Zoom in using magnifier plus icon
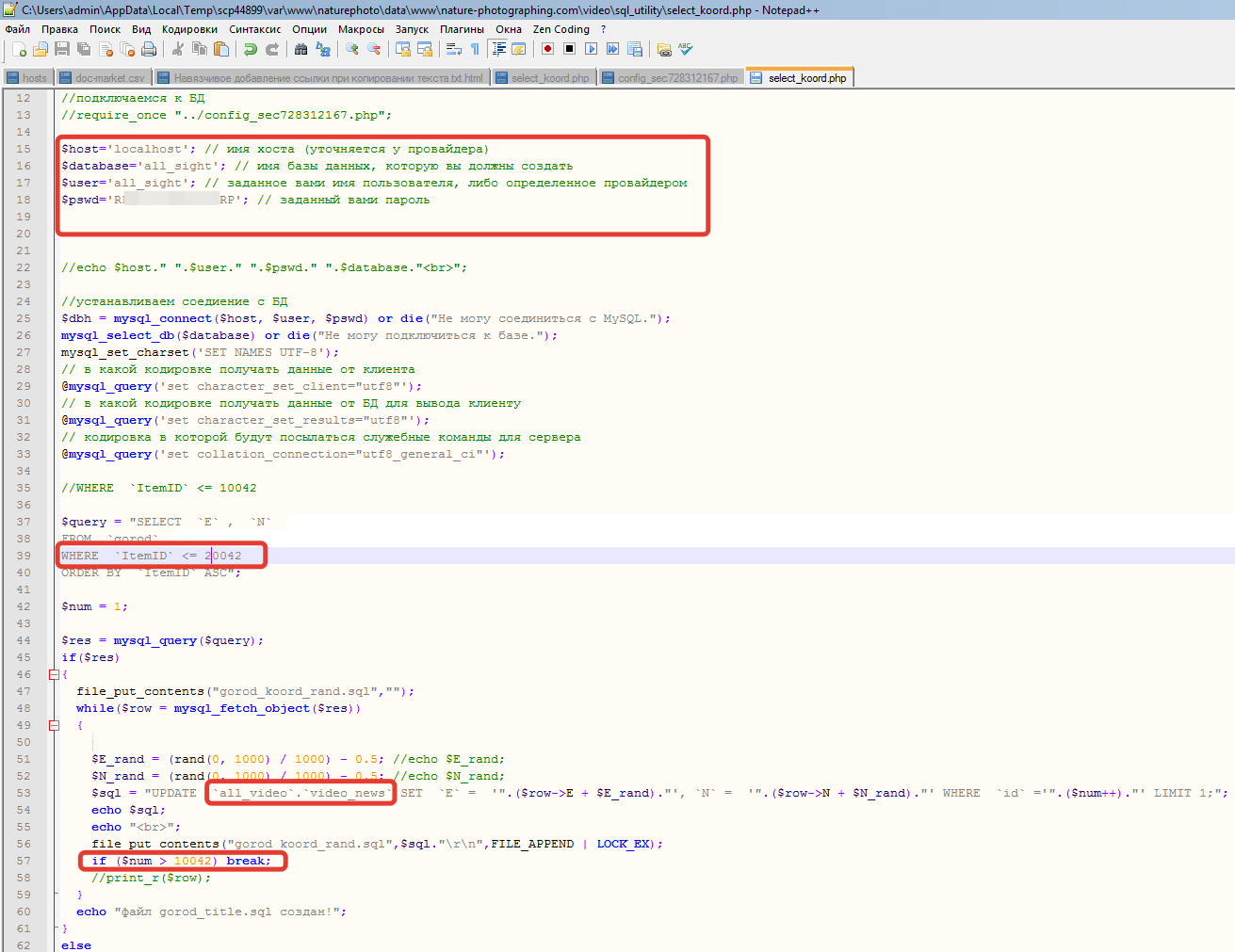Viewport: 1235px width, 952px height. point(351,49)
